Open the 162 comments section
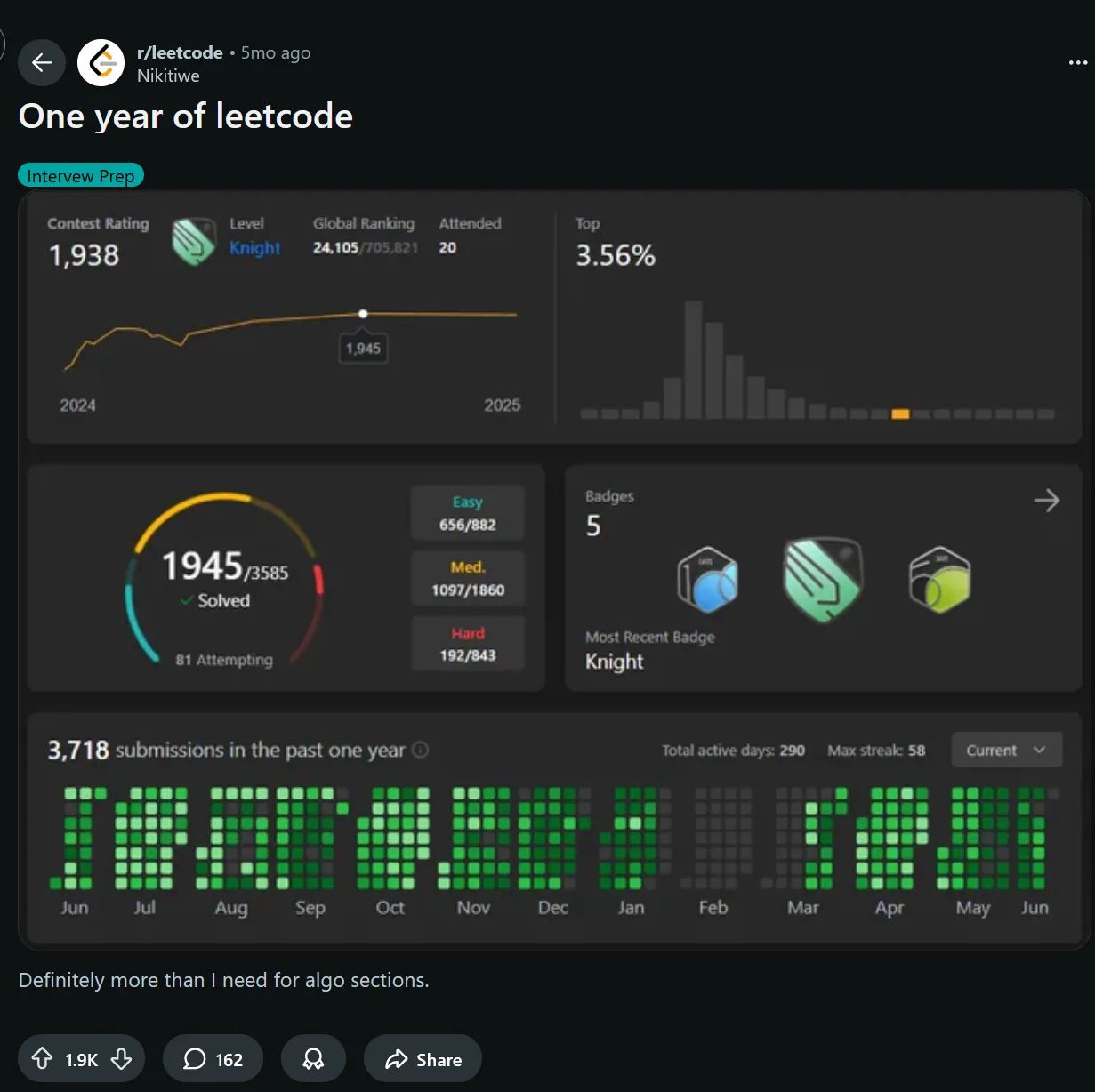 [x=213, y=1059]
